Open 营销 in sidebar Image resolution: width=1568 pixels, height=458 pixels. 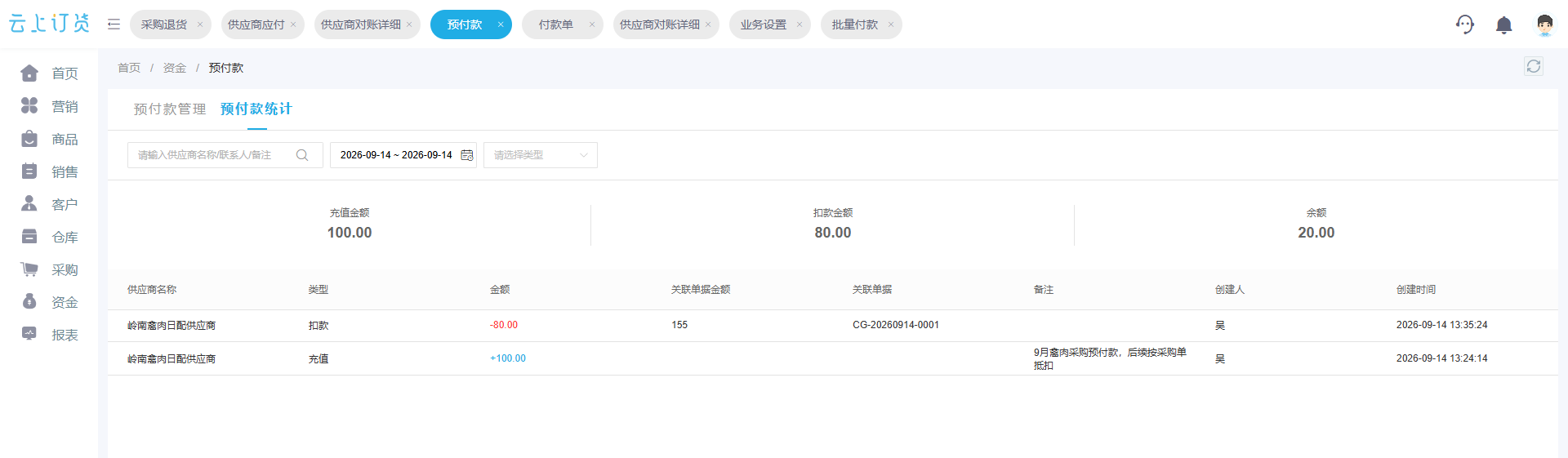click(x=50, y=106)
